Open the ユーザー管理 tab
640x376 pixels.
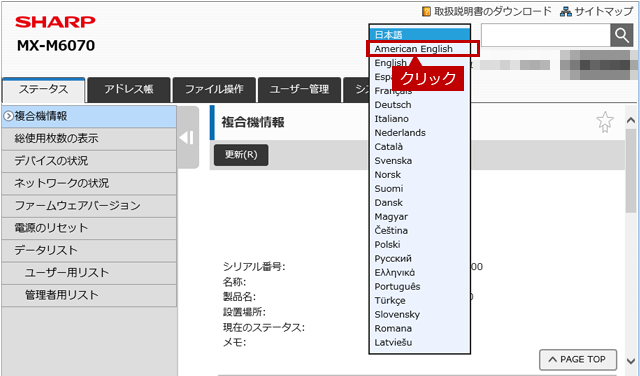coord(299,89)
